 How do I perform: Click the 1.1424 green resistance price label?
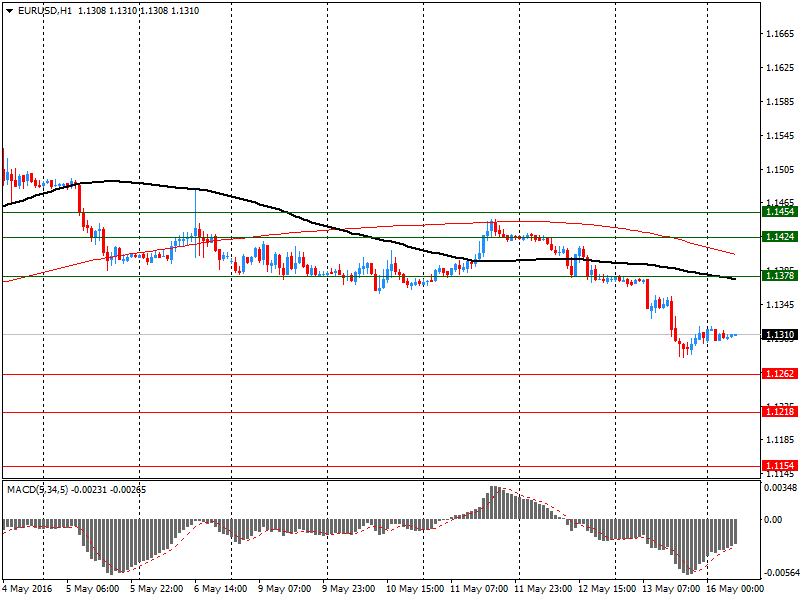(780, 236)
